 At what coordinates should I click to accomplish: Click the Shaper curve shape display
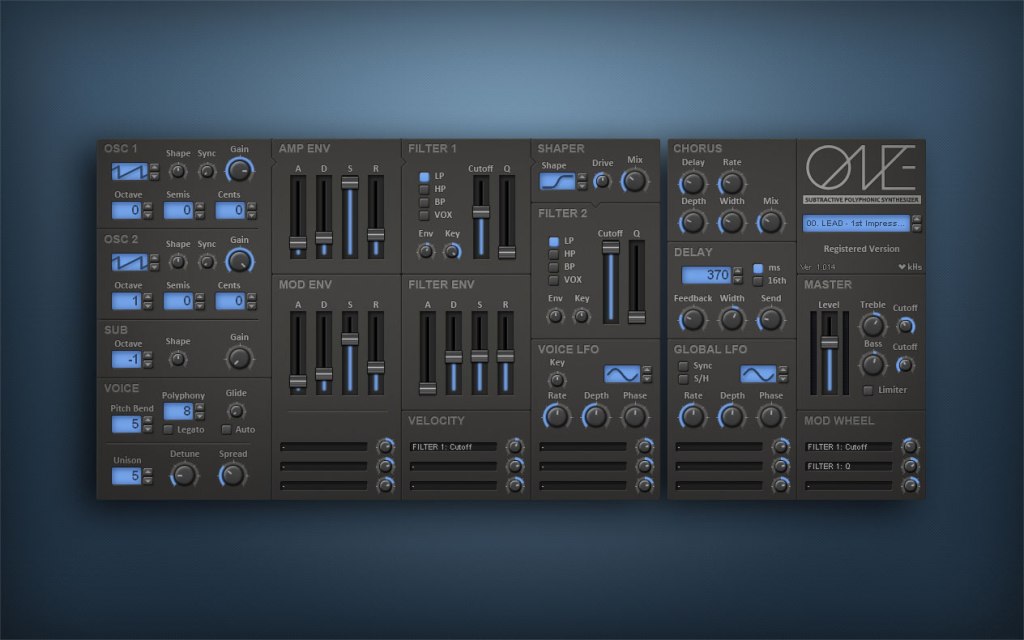[x=560, y=181]
